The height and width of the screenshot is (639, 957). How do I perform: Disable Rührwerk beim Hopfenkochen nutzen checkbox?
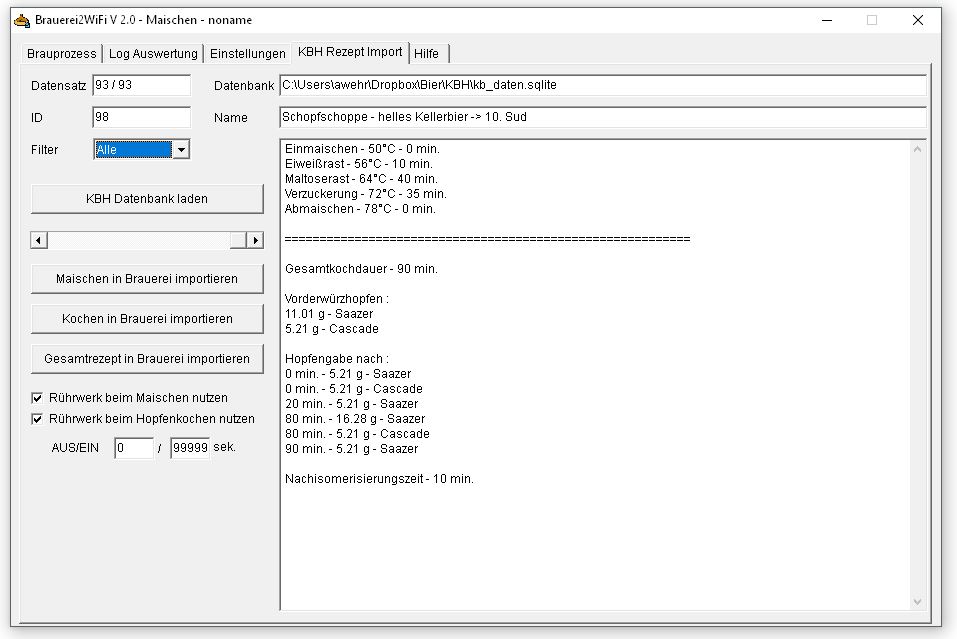click(x=38, y=419)
